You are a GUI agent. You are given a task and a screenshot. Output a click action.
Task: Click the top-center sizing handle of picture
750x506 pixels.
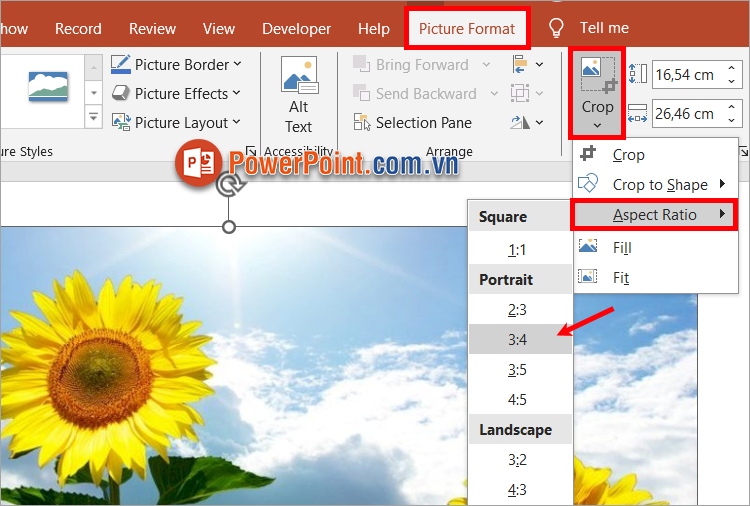coord(229,227)
